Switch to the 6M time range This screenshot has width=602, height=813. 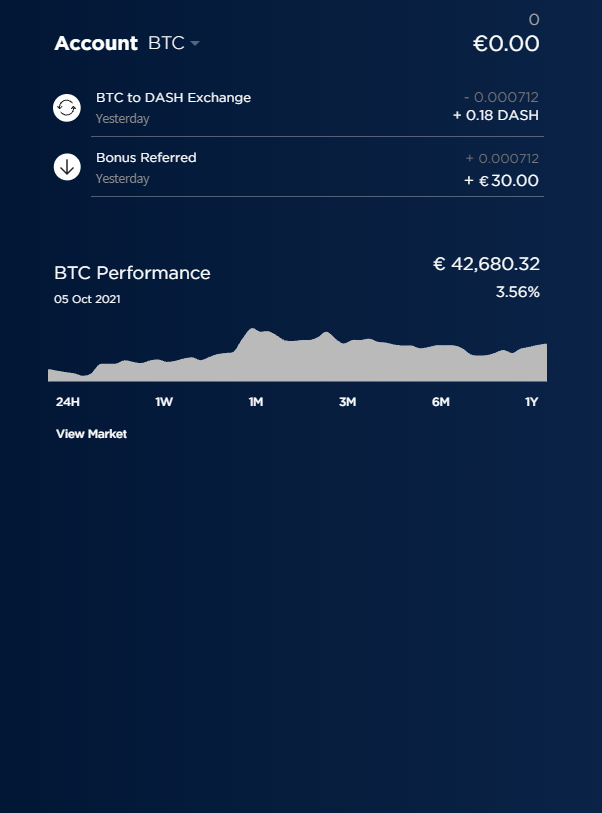[x=441, y=402]
